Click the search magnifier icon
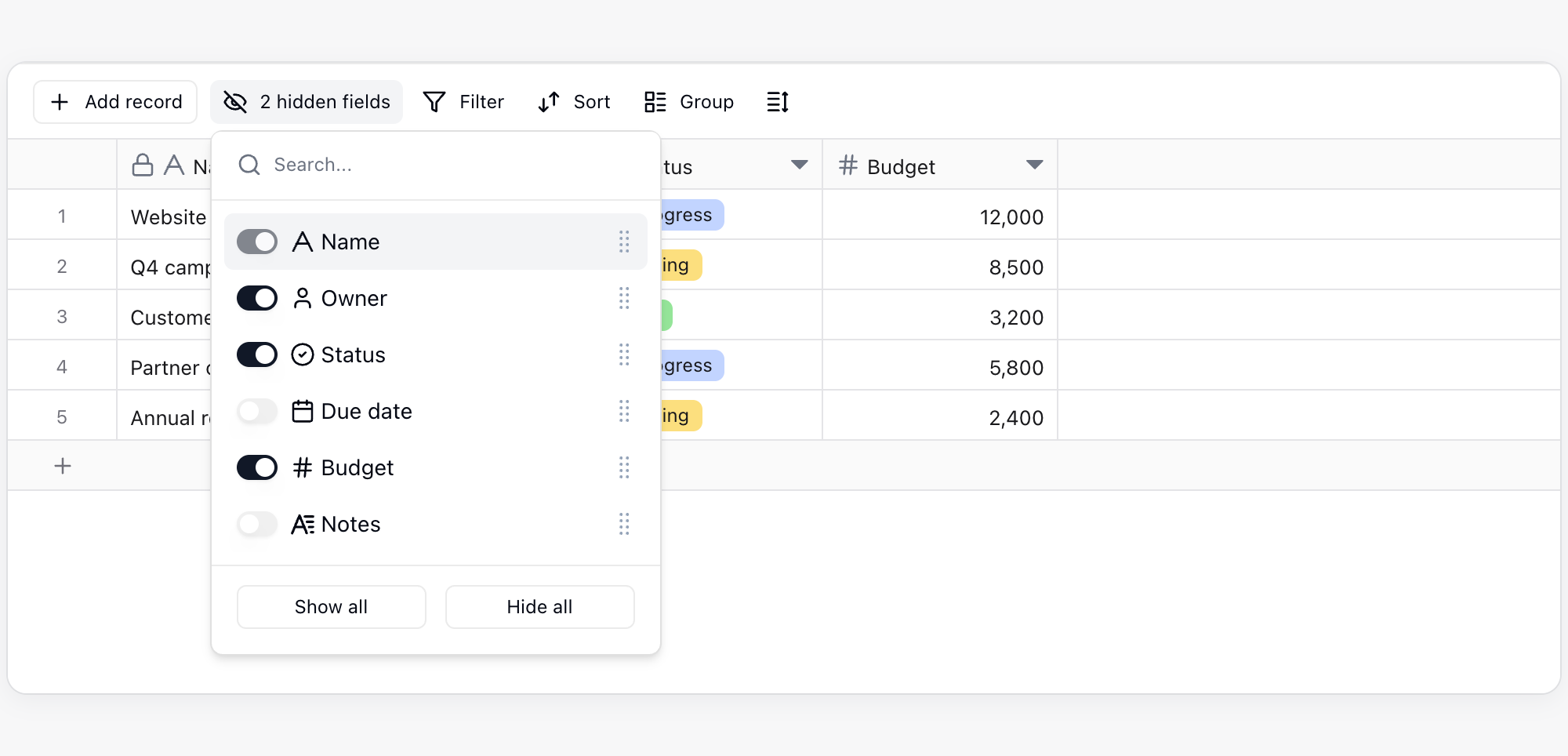1568x756 pixels. coord(249,165)
